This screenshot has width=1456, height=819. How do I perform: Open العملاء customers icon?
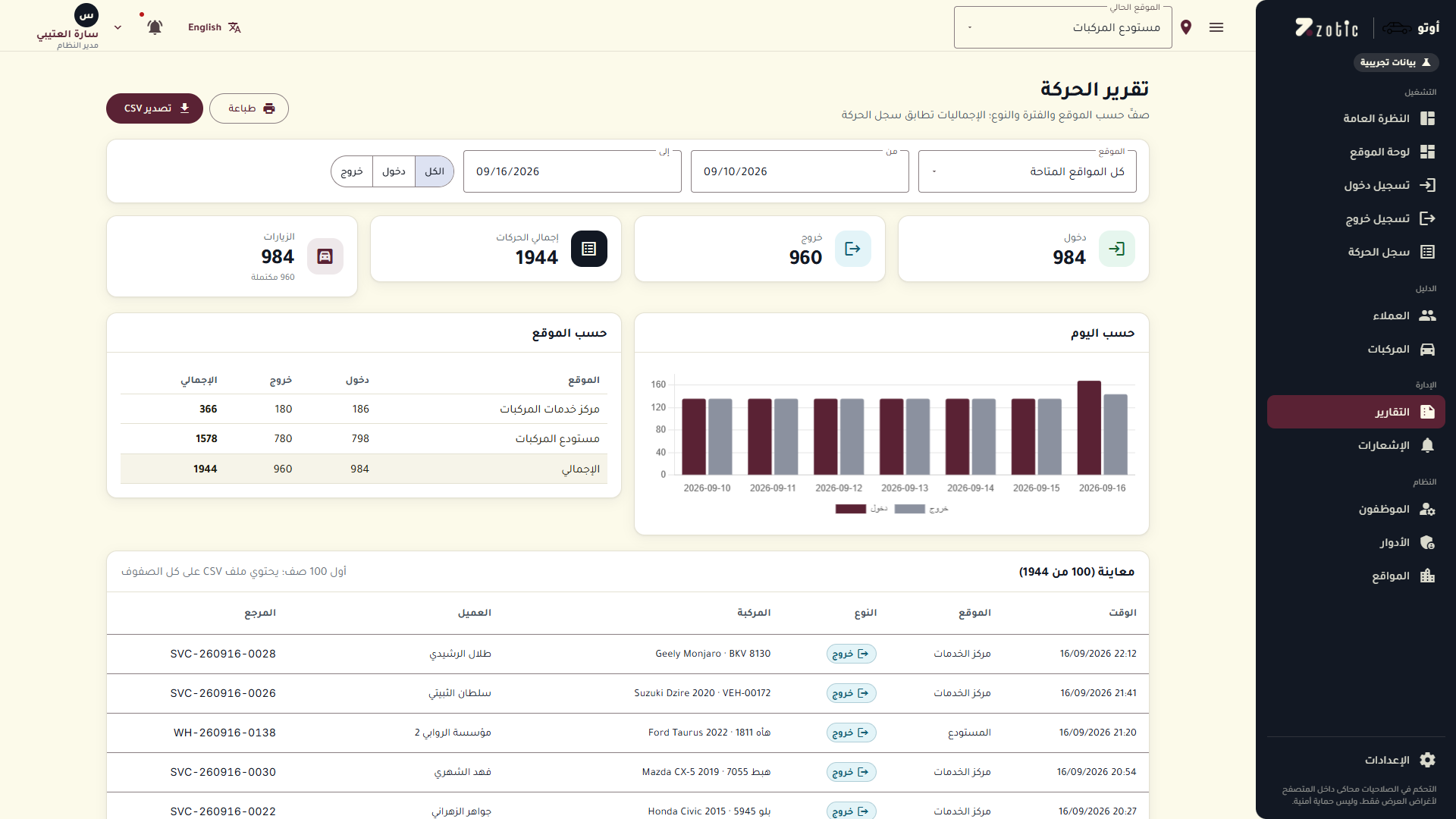[x=1427, y=315]
